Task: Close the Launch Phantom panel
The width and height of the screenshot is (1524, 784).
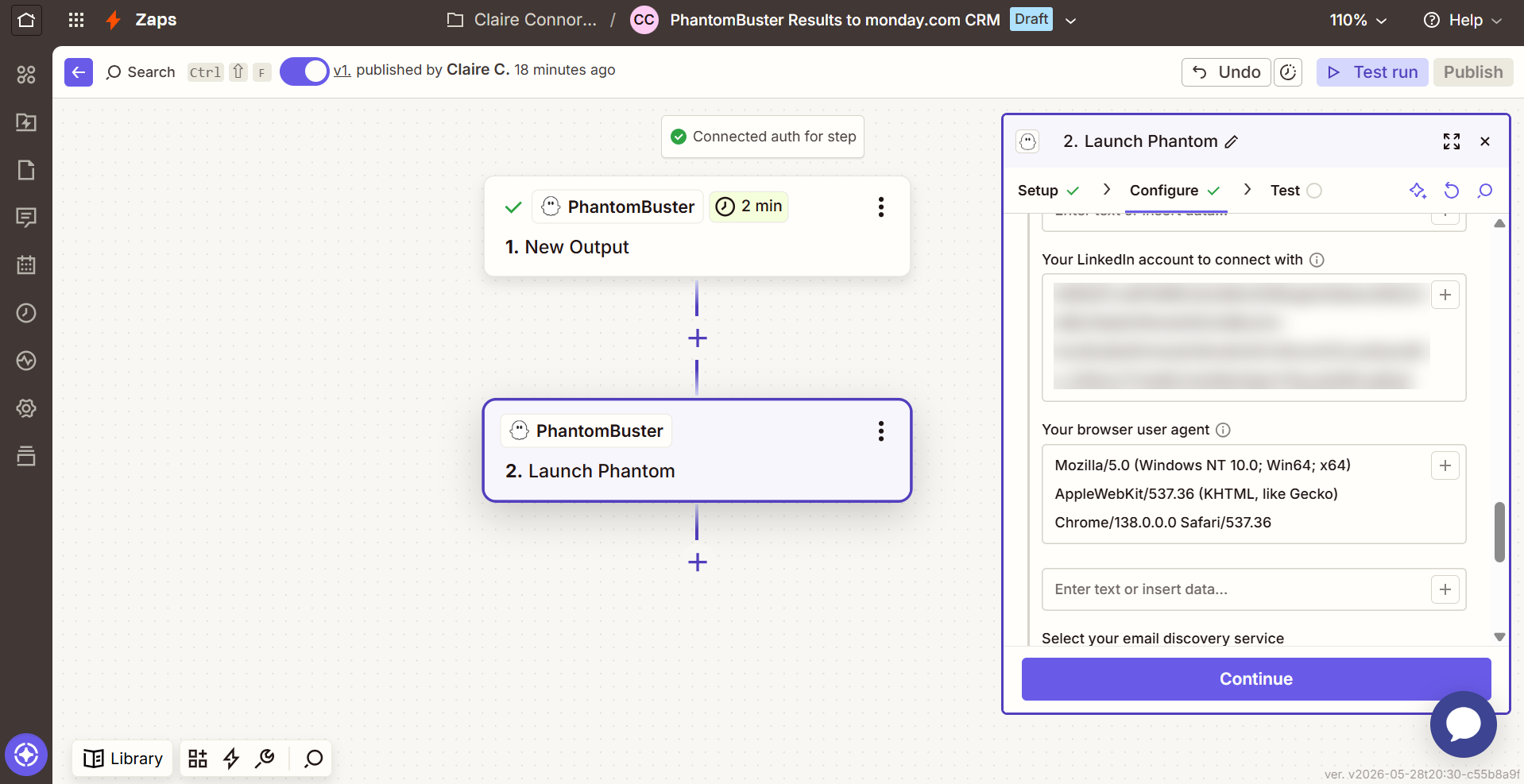Action: [x=1485, y=141]
